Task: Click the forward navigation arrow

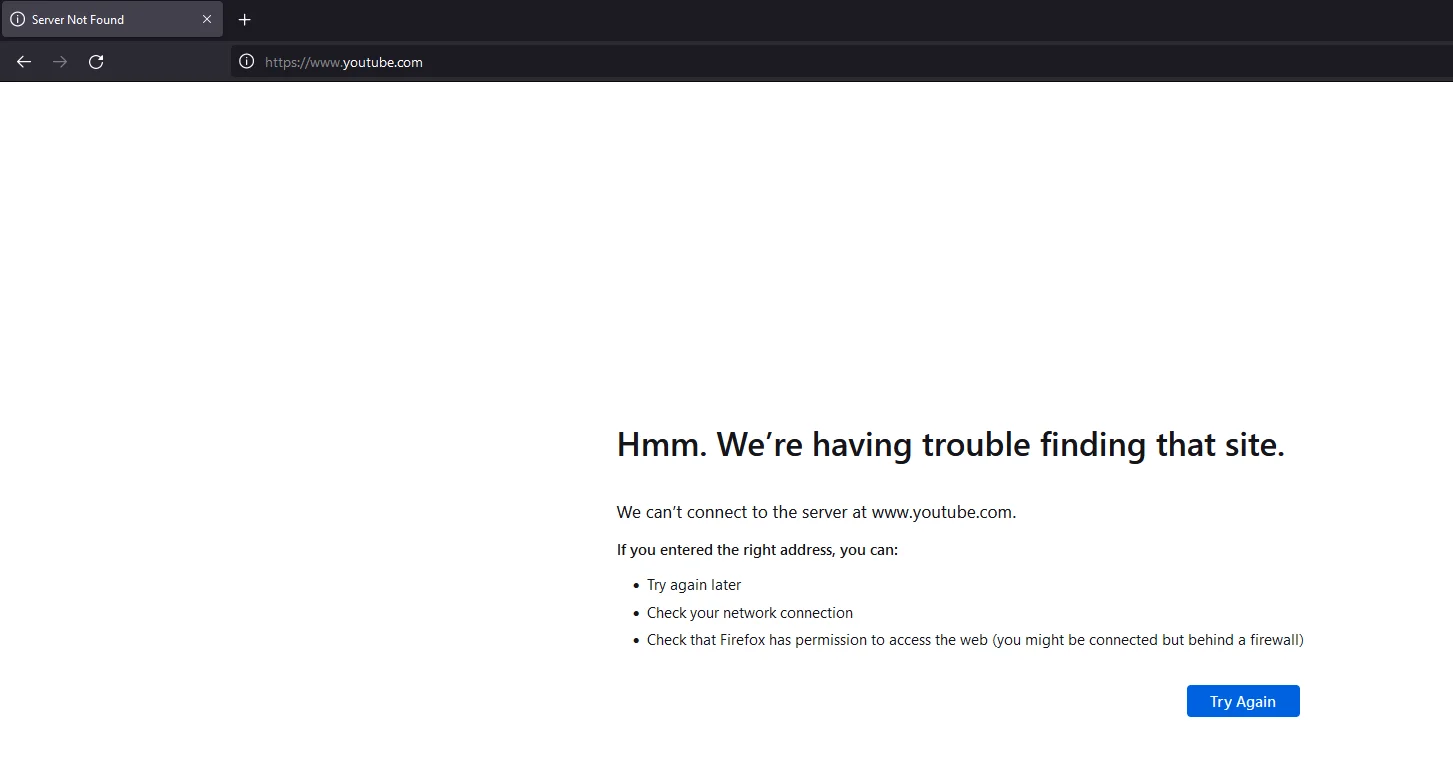Action: click(x=60, y=62)
